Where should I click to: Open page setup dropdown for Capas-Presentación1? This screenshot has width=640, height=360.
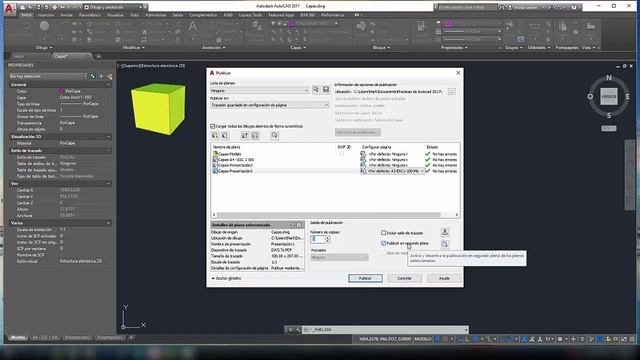coord(422,171)
